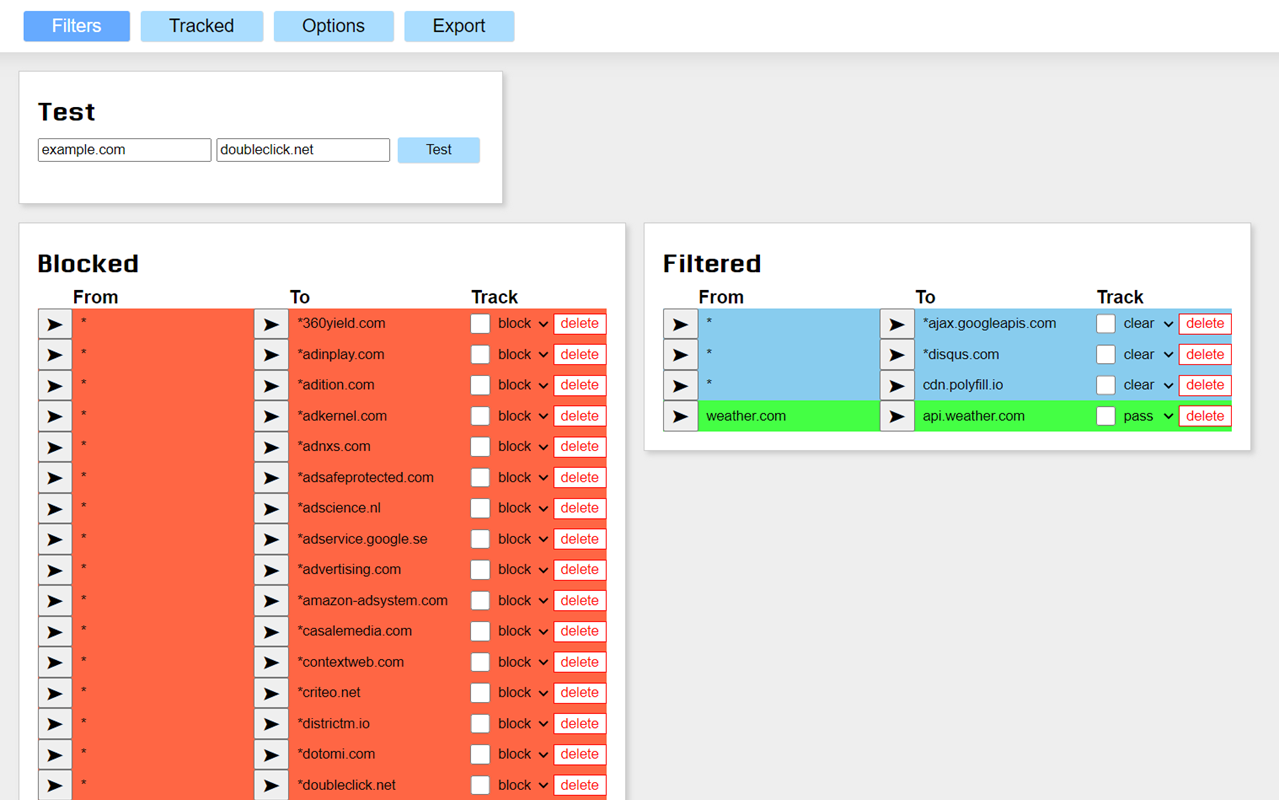
Task: Open the Tracked tab
Action: point(202,26)
